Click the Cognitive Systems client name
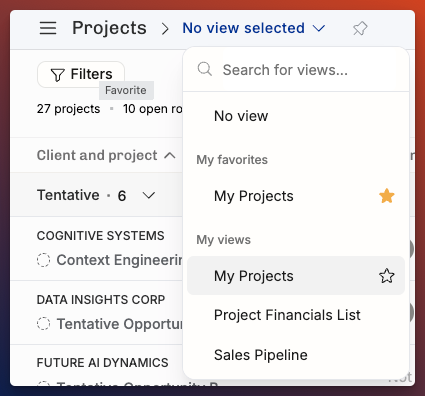 point(100,236)
